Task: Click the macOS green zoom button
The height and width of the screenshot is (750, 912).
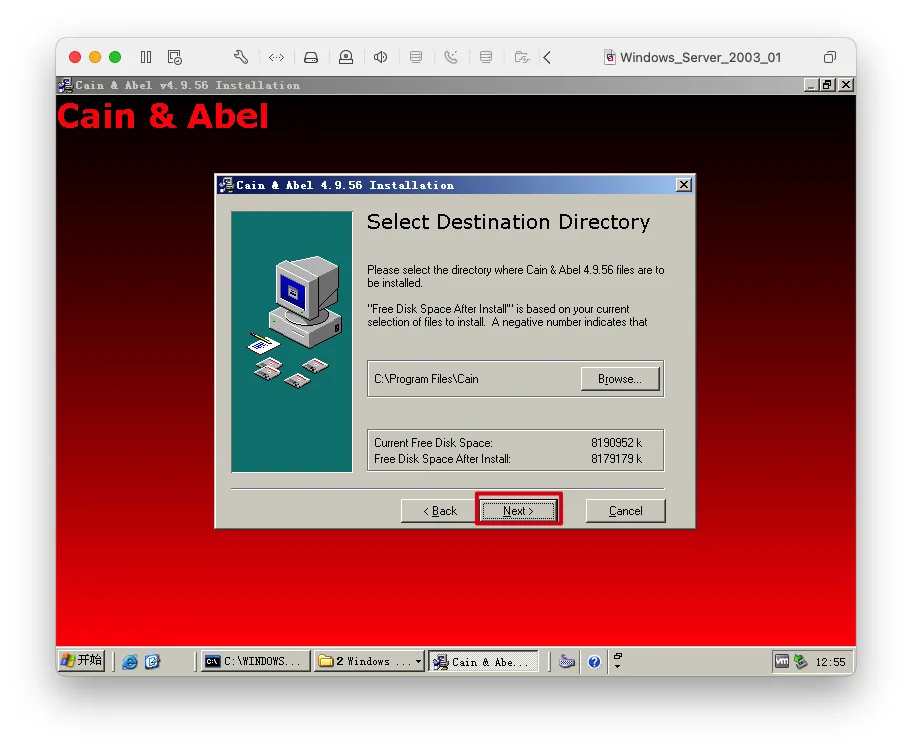Action: tap(115, 57)
